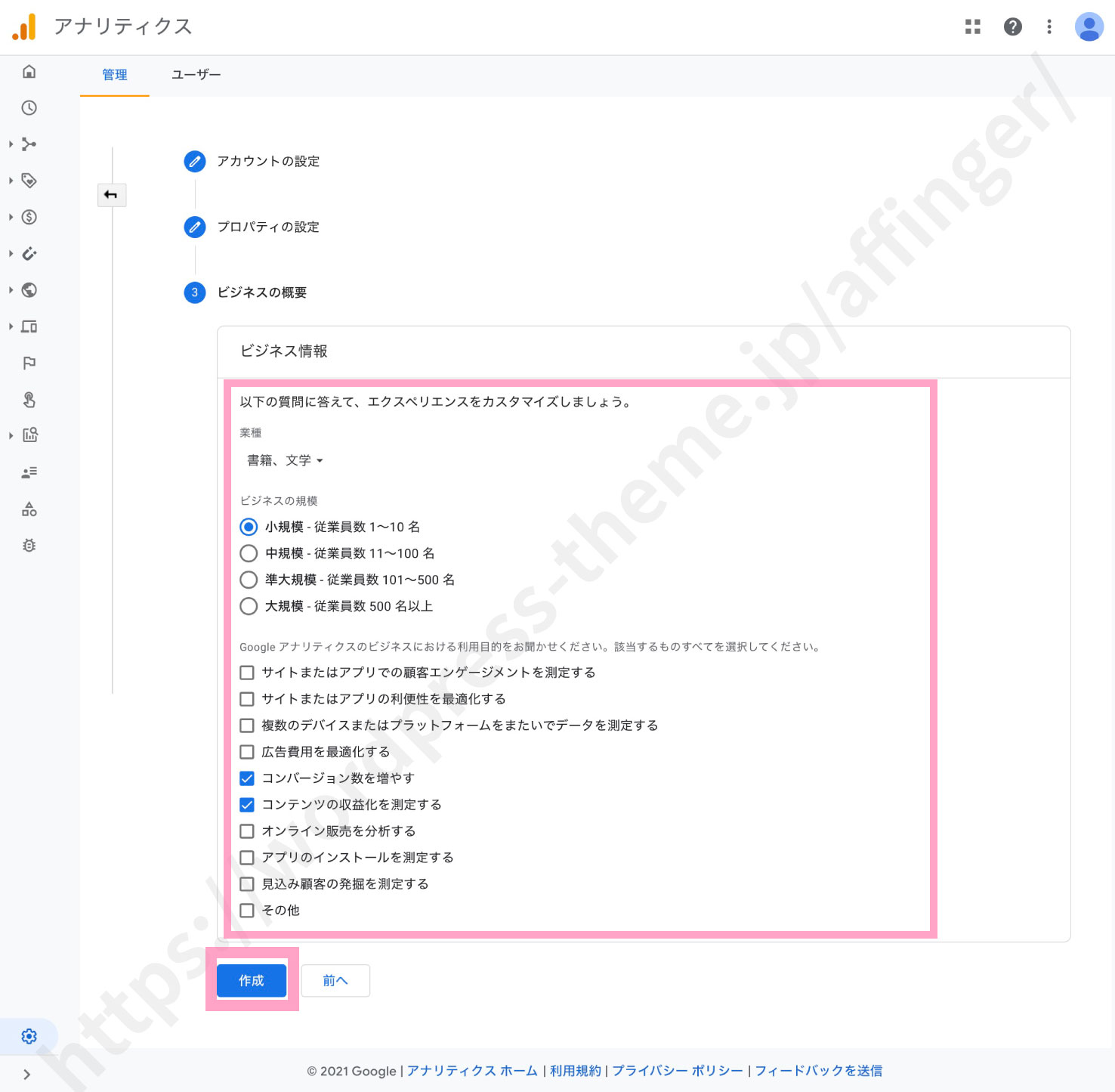1115x1092 pixels.
Task: Check 見込み顧客の発掘を測定する checkbox
Action: (247, 884)
